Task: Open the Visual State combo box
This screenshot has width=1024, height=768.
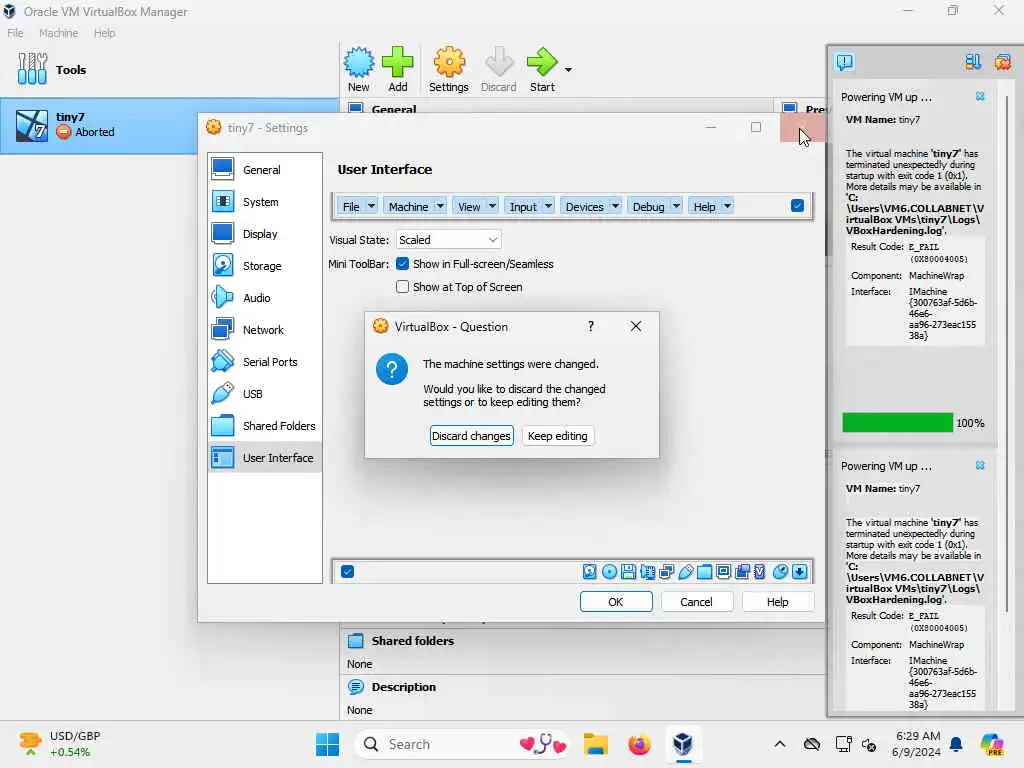Action: [x=448, y=240]
